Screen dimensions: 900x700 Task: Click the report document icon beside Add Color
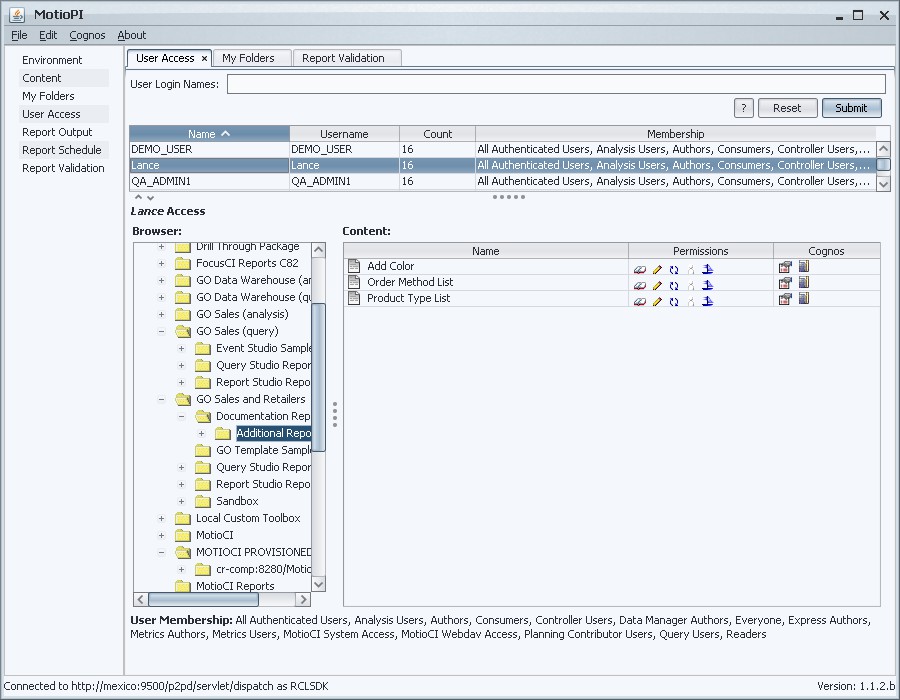click(x=354, y=266)
